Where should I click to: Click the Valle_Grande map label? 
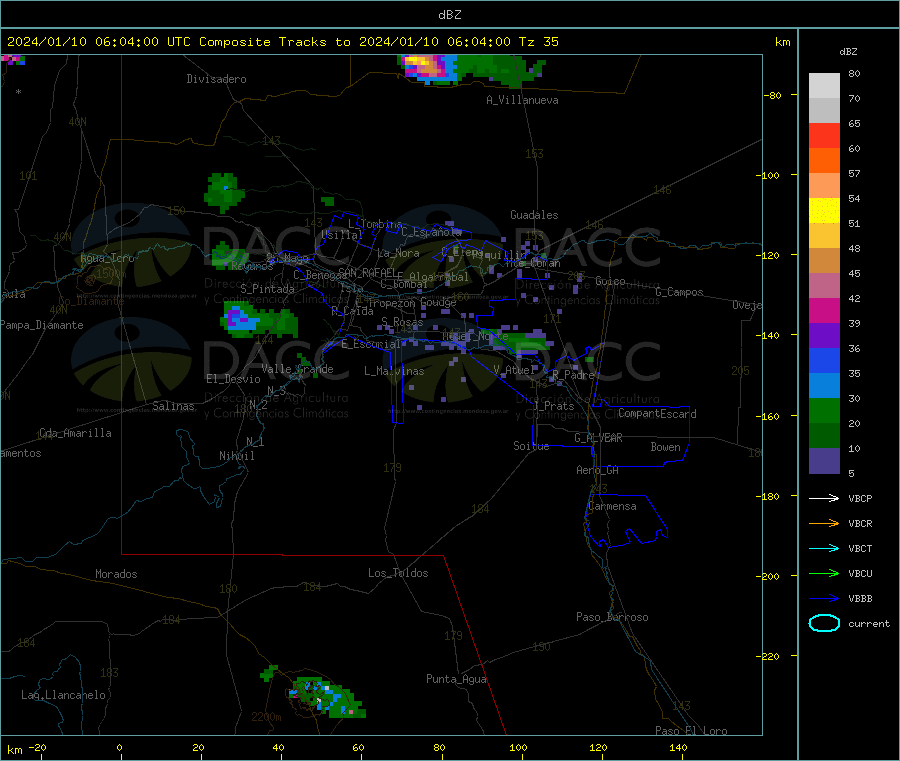(297, 369)
